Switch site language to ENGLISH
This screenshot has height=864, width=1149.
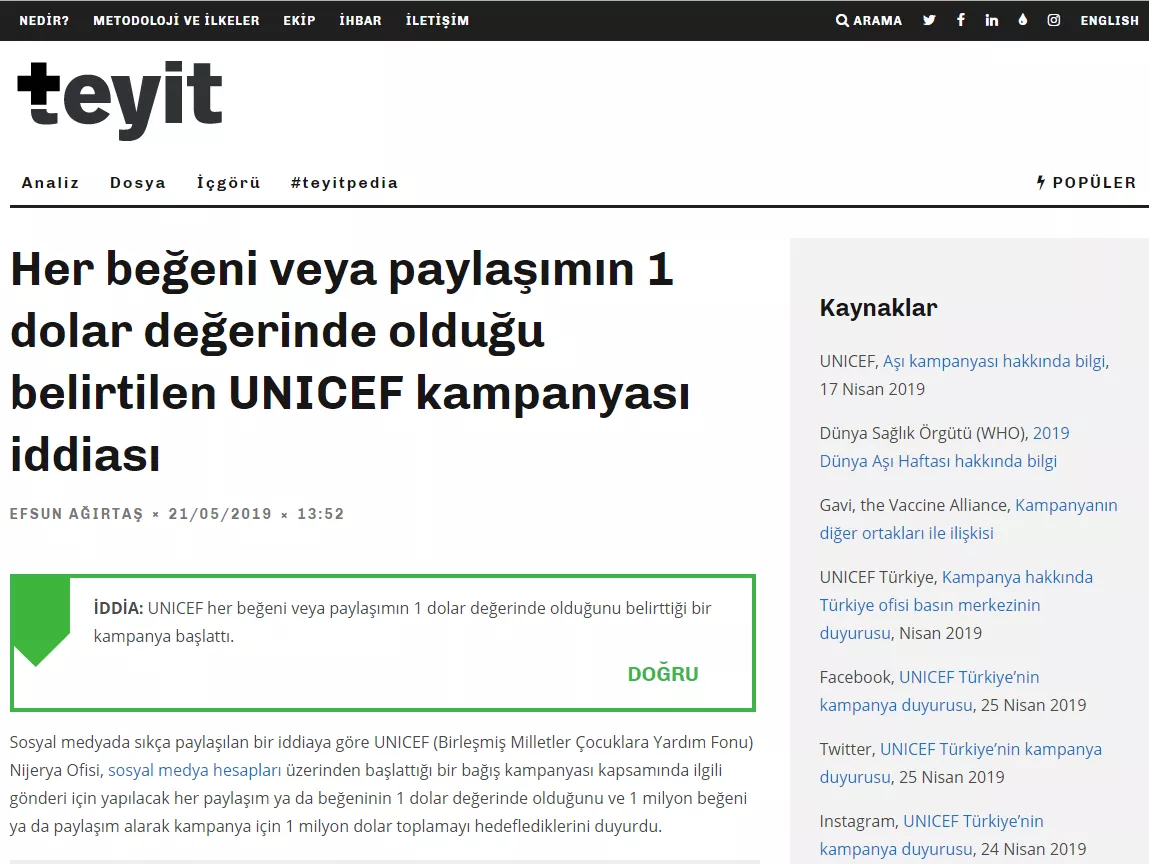coord(1109,21)
